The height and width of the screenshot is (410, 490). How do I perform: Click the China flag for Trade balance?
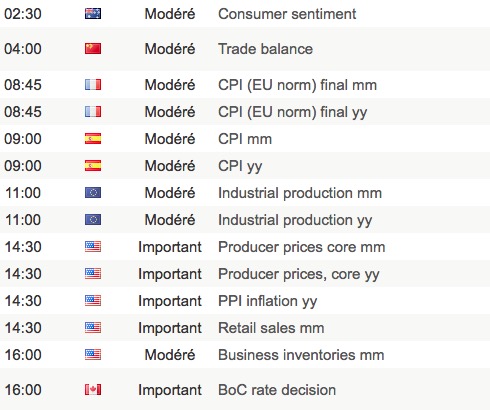pos(93,49)
